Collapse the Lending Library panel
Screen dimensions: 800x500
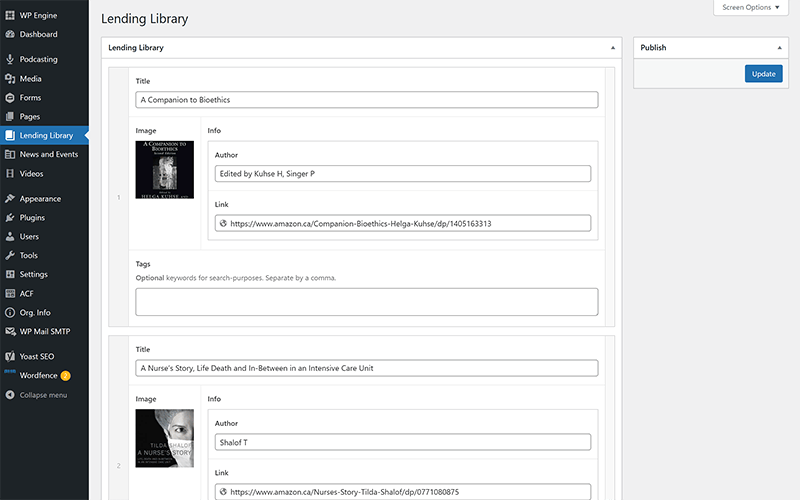[613, 48]
